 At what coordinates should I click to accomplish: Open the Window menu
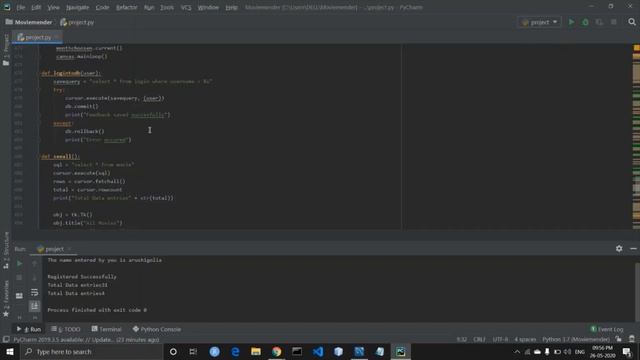coord(208,7)
